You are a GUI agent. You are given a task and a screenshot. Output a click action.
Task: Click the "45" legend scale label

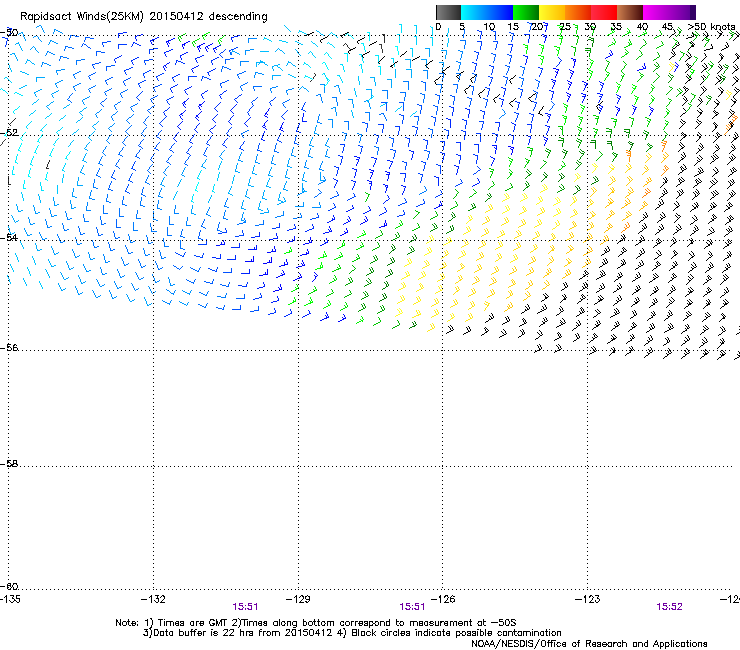667,27
